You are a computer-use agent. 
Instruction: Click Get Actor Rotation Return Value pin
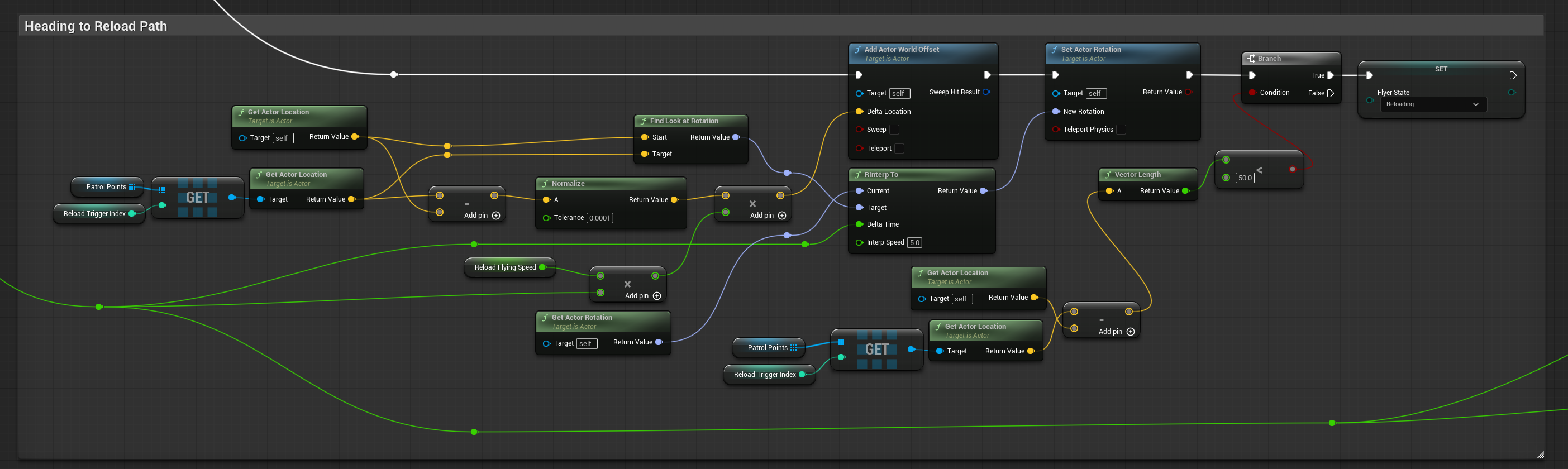(x=659, y=342)
